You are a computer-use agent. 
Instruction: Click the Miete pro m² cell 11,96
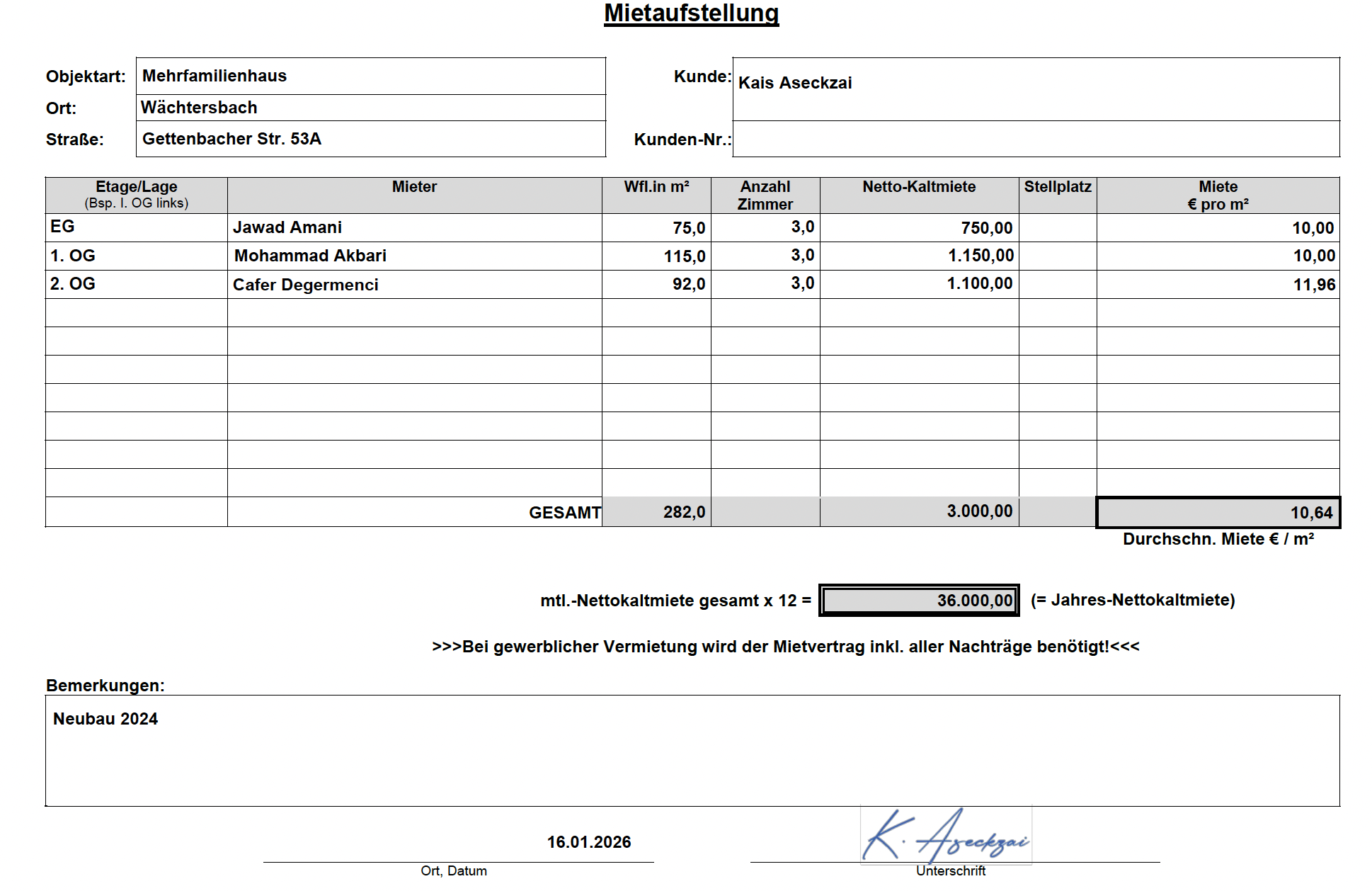point(1218,284)
